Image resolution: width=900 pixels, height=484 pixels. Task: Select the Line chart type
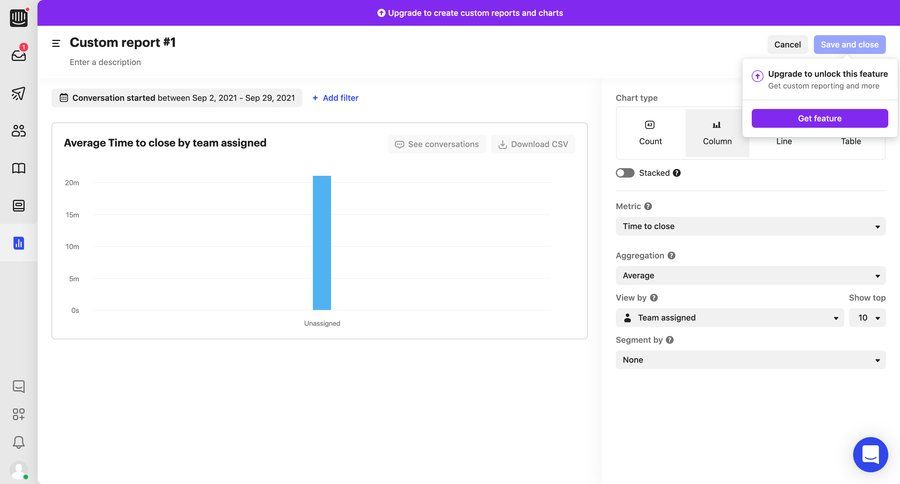(x=783, y=141)
